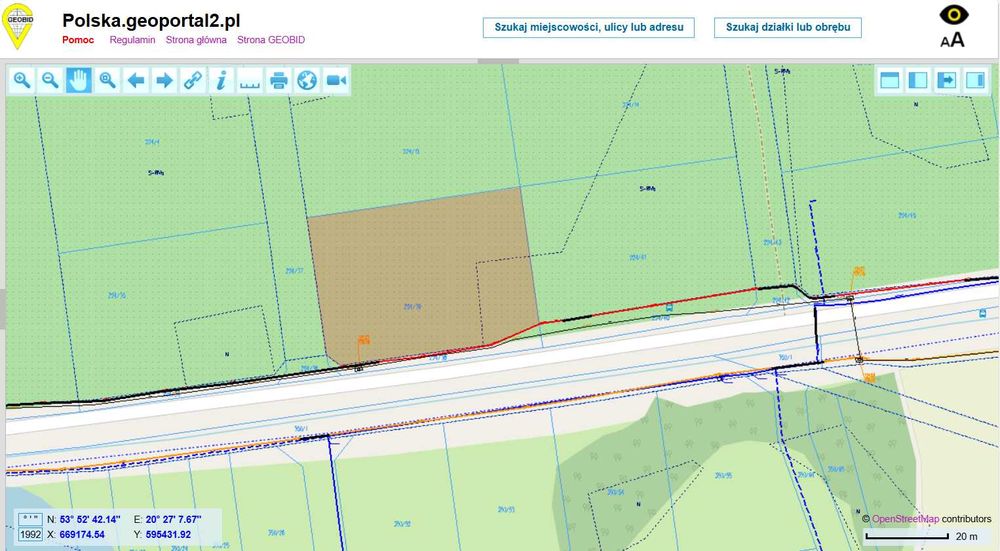Open the Strona GEOBID link
1000x551 pixels.
[271, 40]
